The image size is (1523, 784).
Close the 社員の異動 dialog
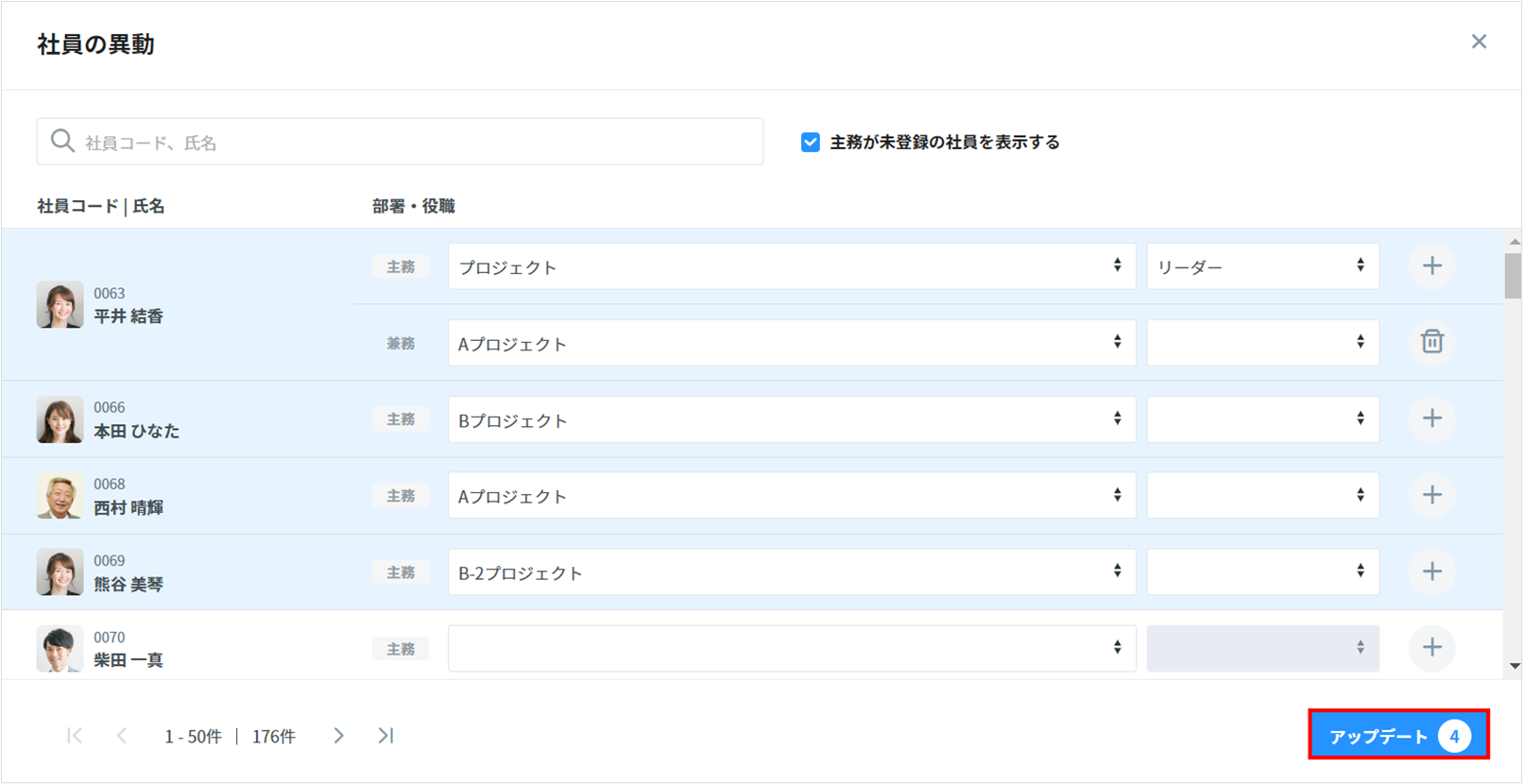[1479, 42]
